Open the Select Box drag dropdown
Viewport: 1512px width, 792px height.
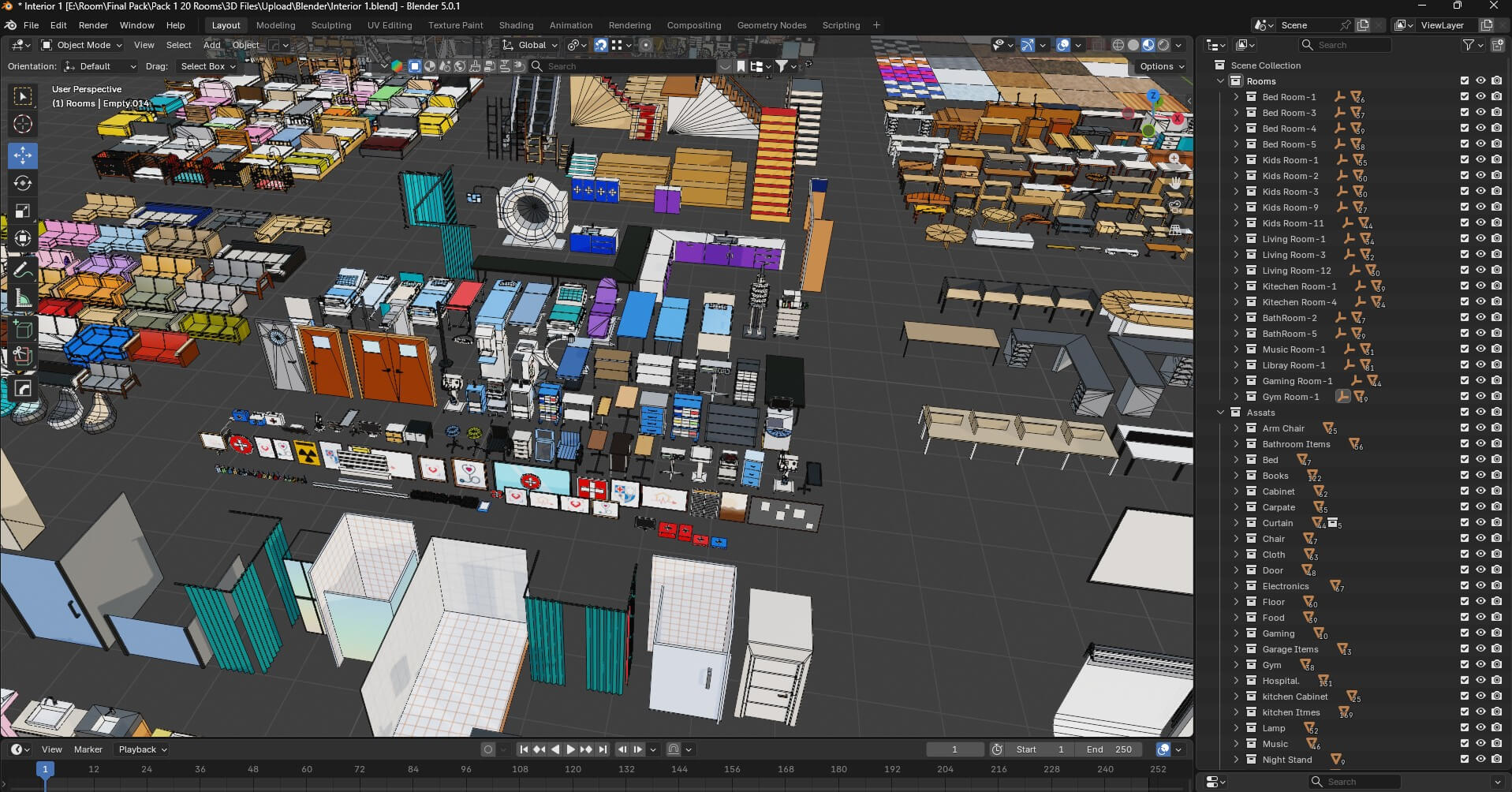tap(207, 66)
